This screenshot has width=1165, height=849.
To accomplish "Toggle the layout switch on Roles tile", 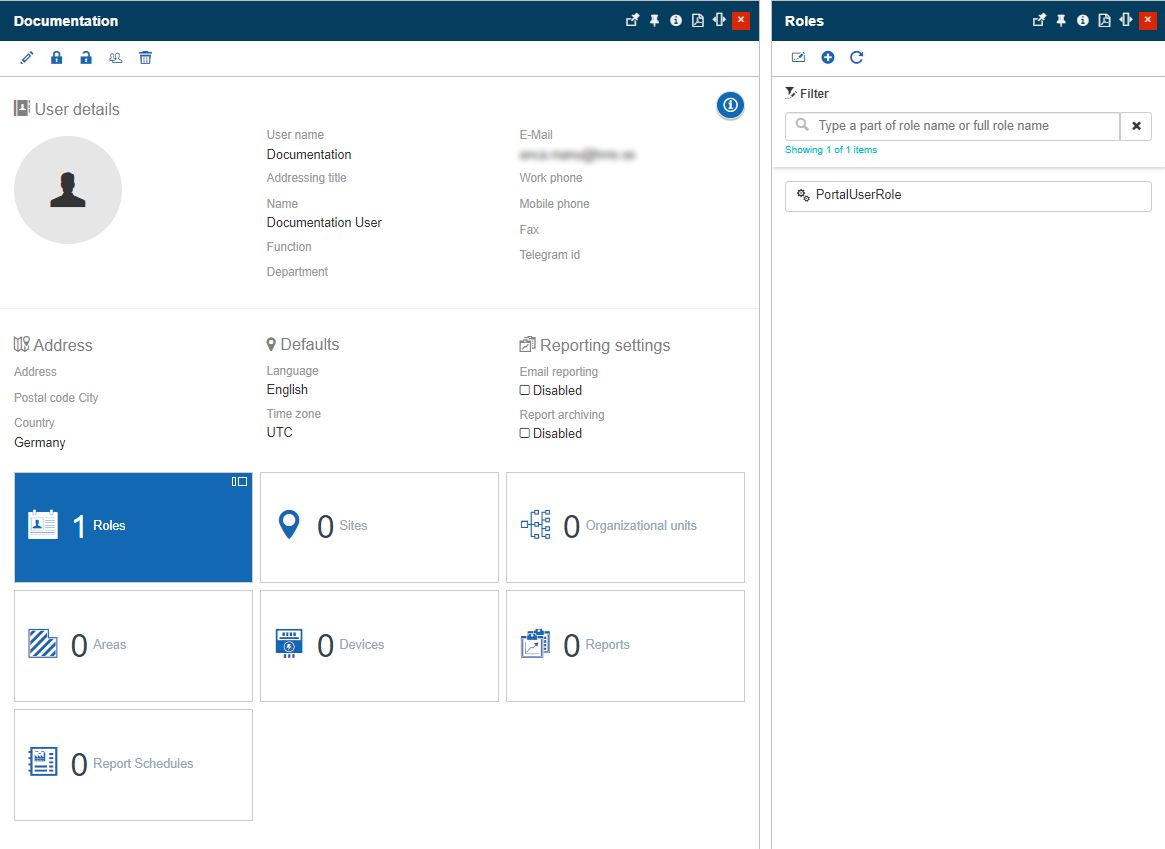I will pos(239,482).
